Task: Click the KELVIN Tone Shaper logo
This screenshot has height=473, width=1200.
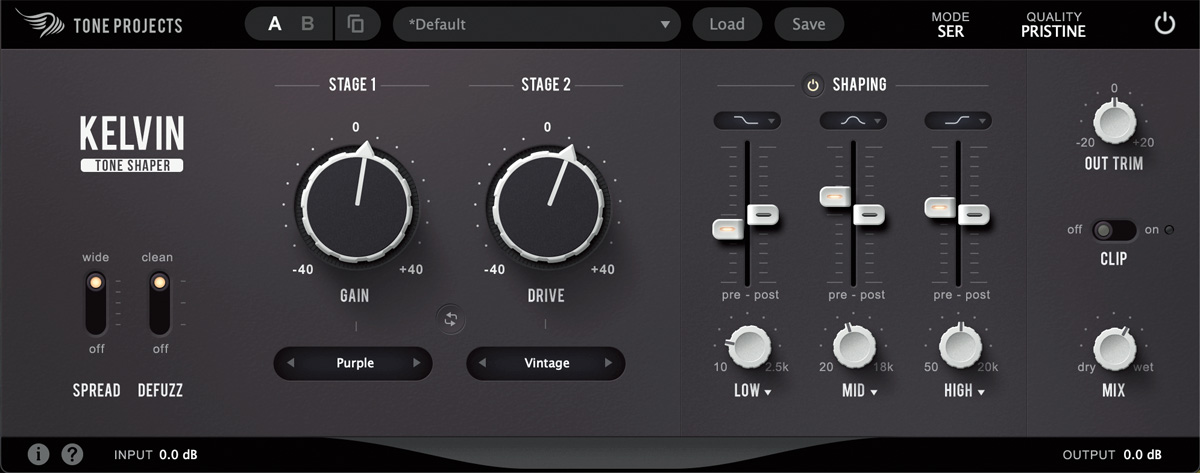Action: [x=132, y=143]
